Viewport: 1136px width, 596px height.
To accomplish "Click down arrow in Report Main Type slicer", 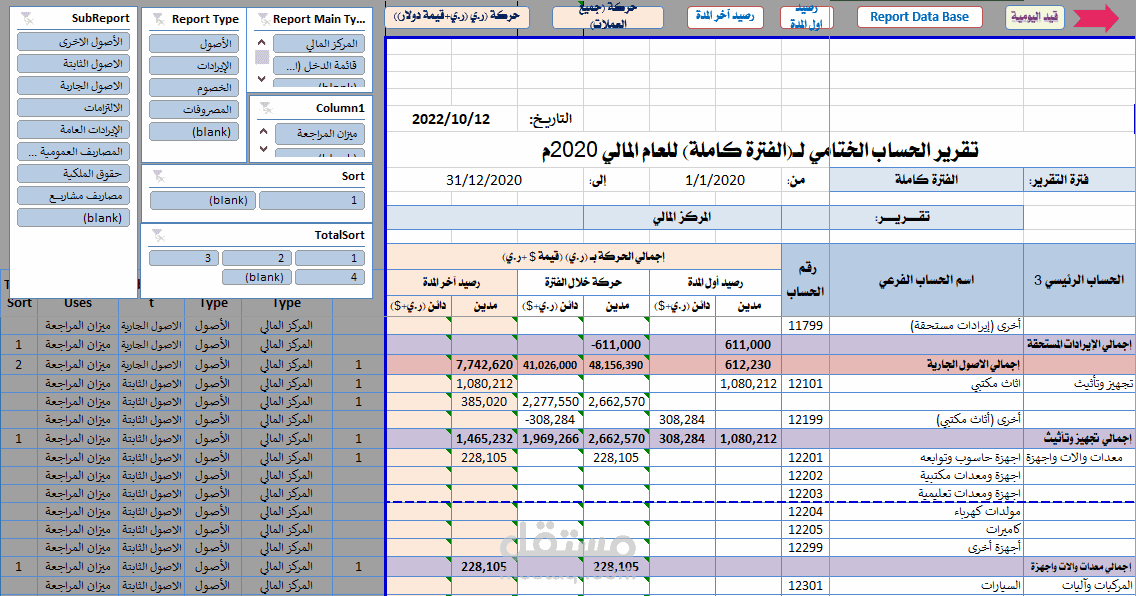I will coord(262,78).
